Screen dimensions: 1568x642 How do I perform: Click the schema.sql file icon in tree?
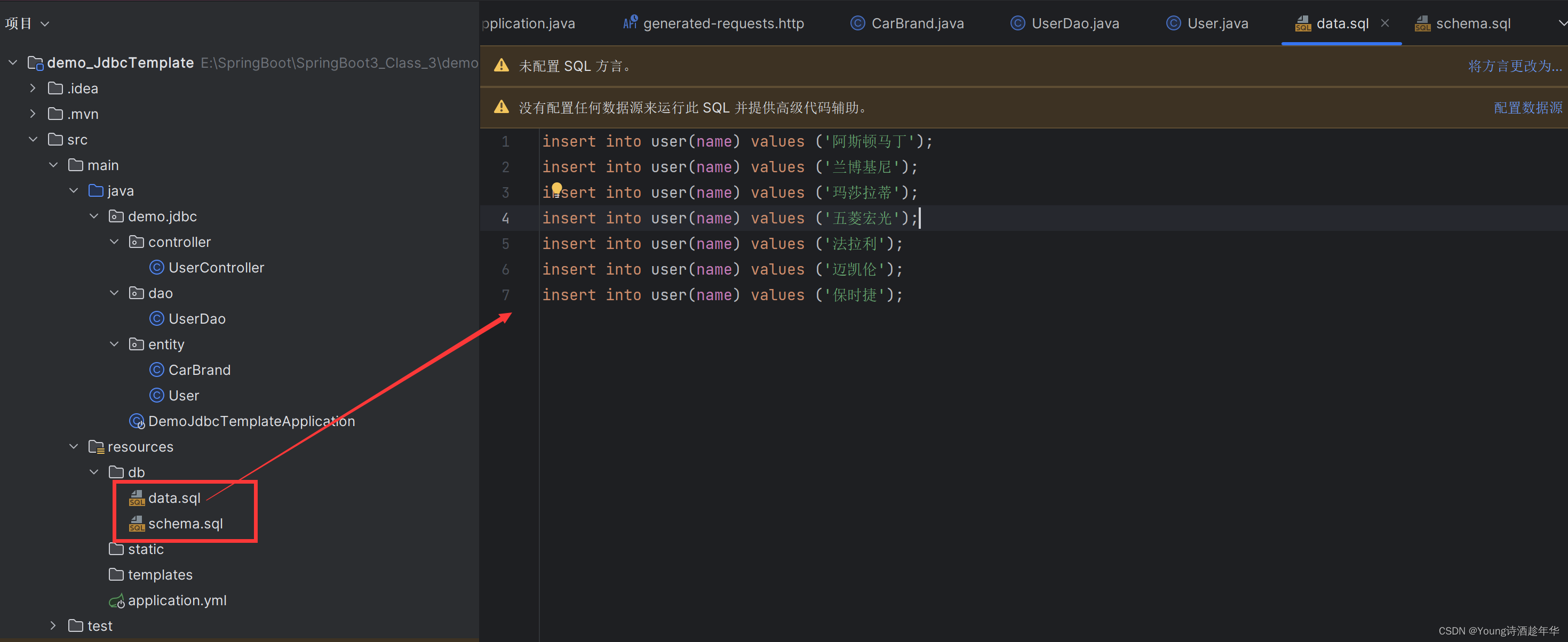pos(137,523)
